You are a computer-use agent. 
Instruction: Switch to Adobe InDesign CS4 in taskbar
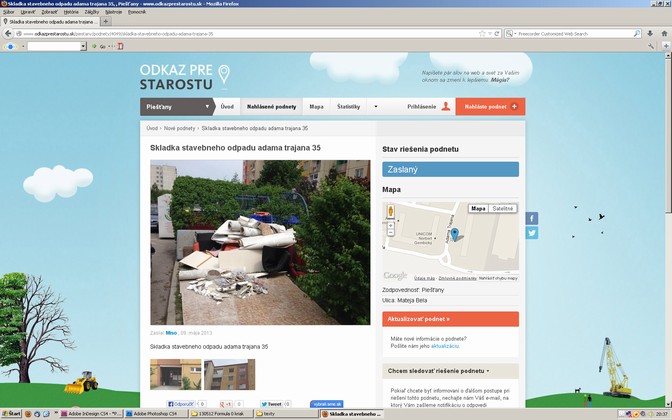pos(91,414)
